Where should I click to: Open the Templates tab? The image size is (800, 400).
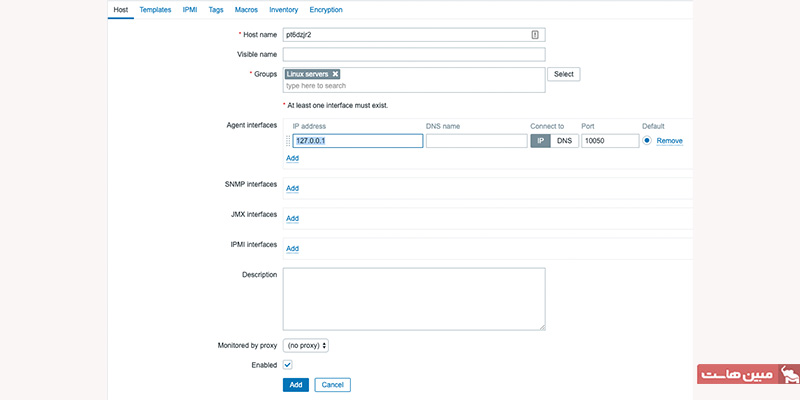(155, 10)
